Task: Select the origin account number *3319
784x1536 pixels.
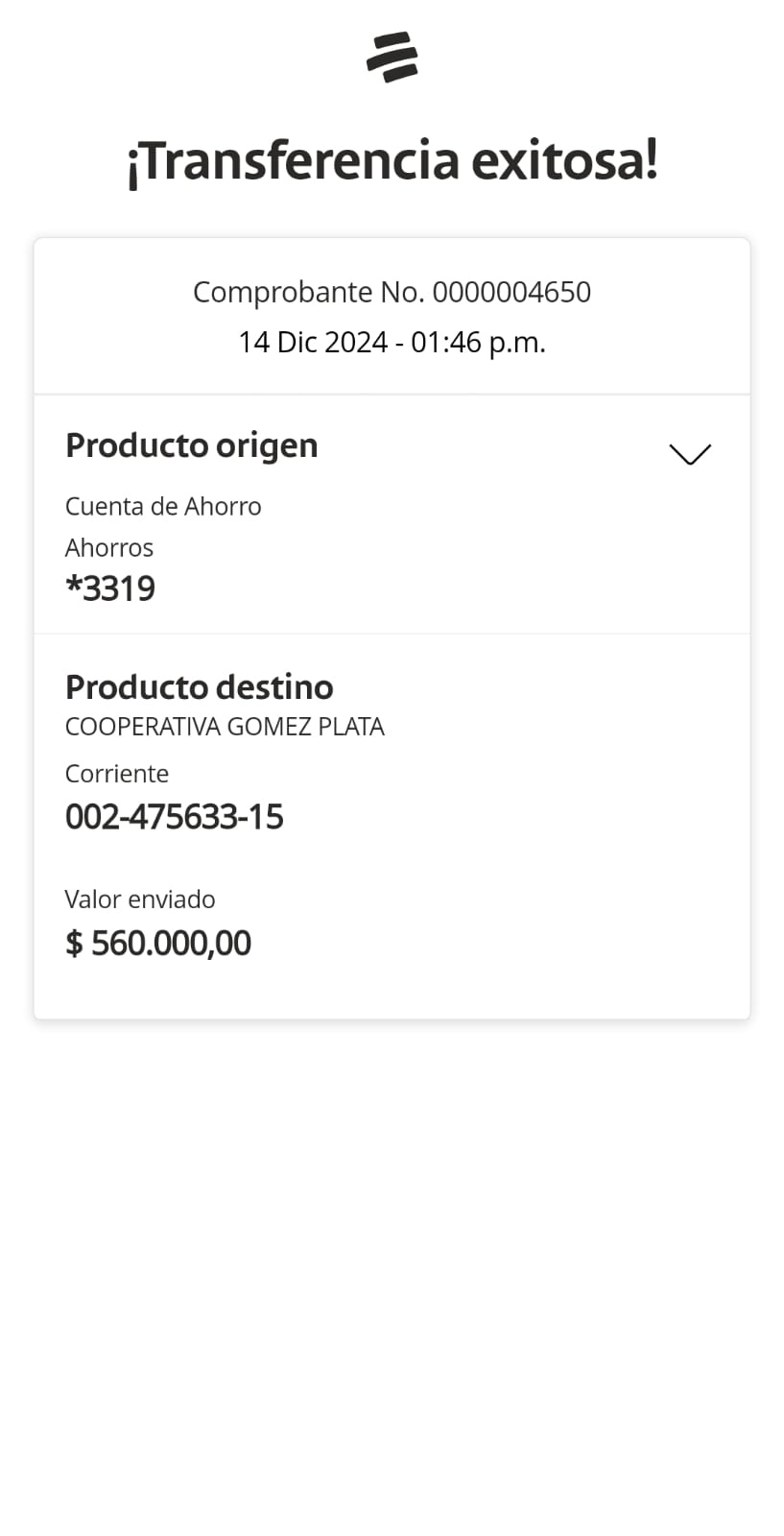Action: coord(110,588)
